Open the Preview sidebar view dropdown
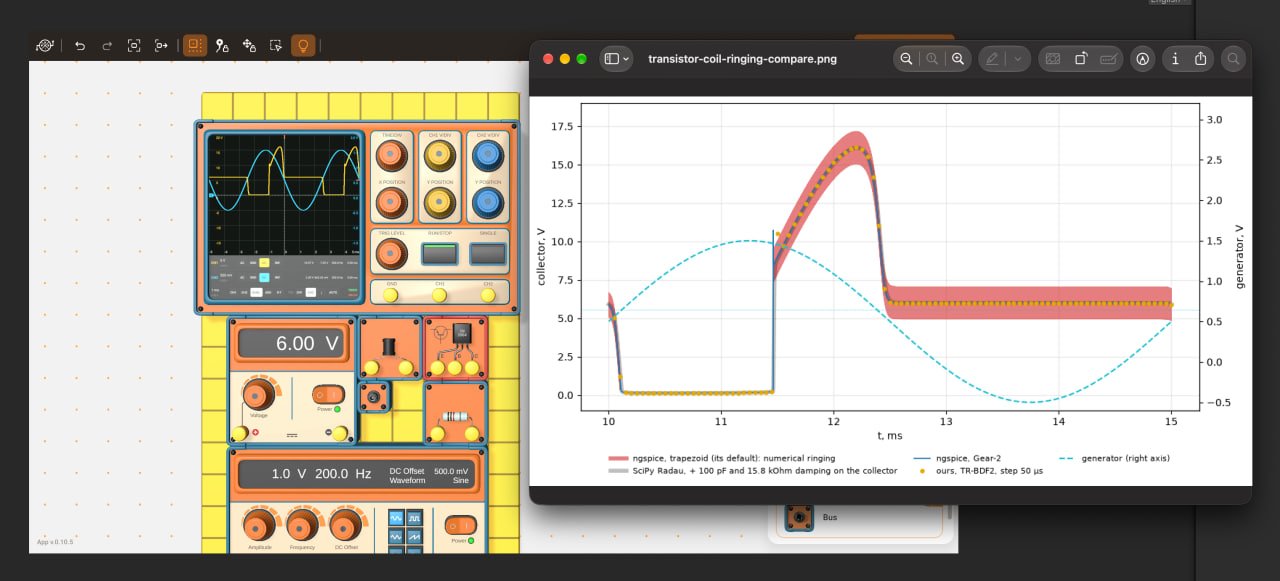 pos(616,59)
